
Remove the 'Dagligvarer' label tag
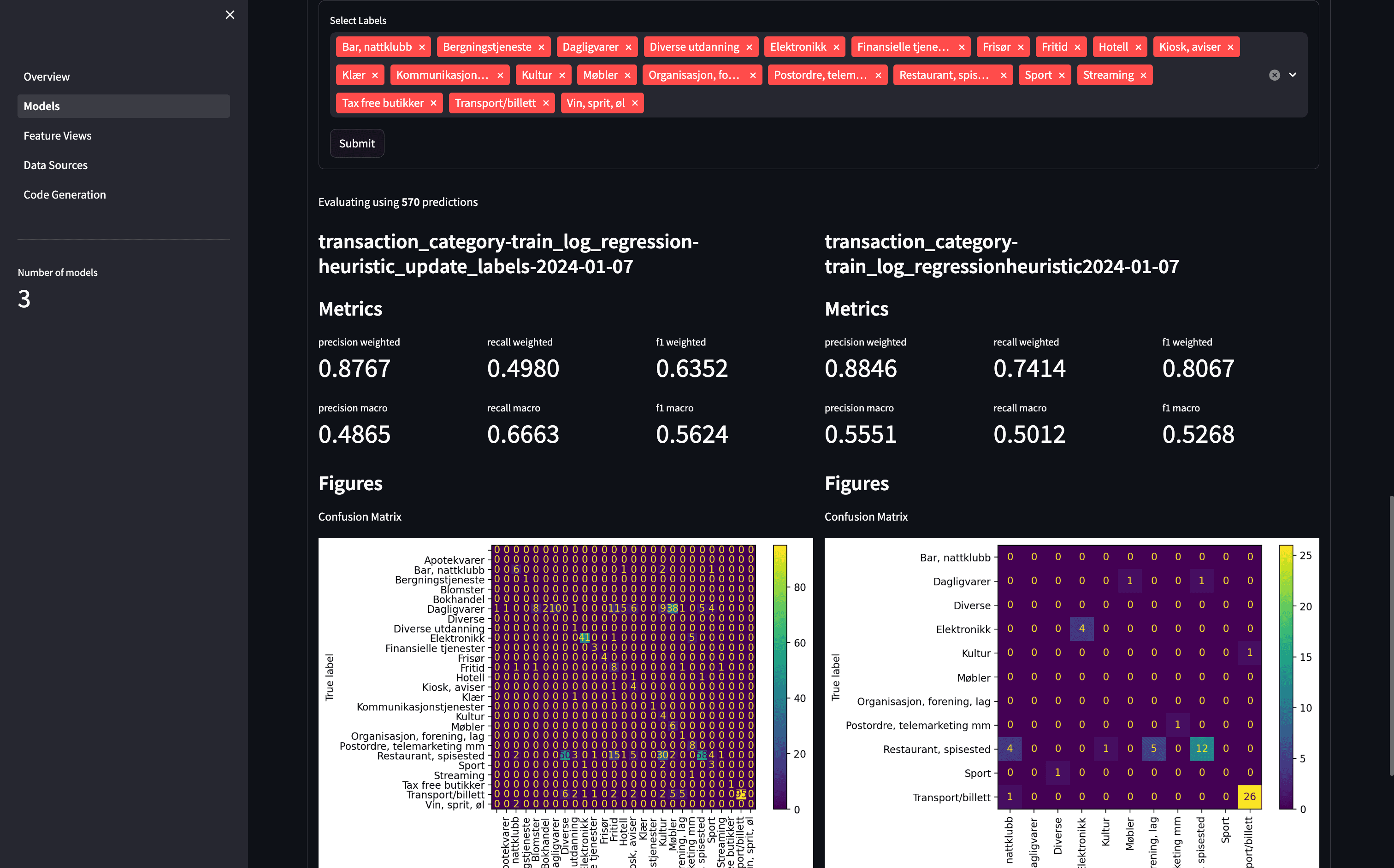tap(628, 47)
